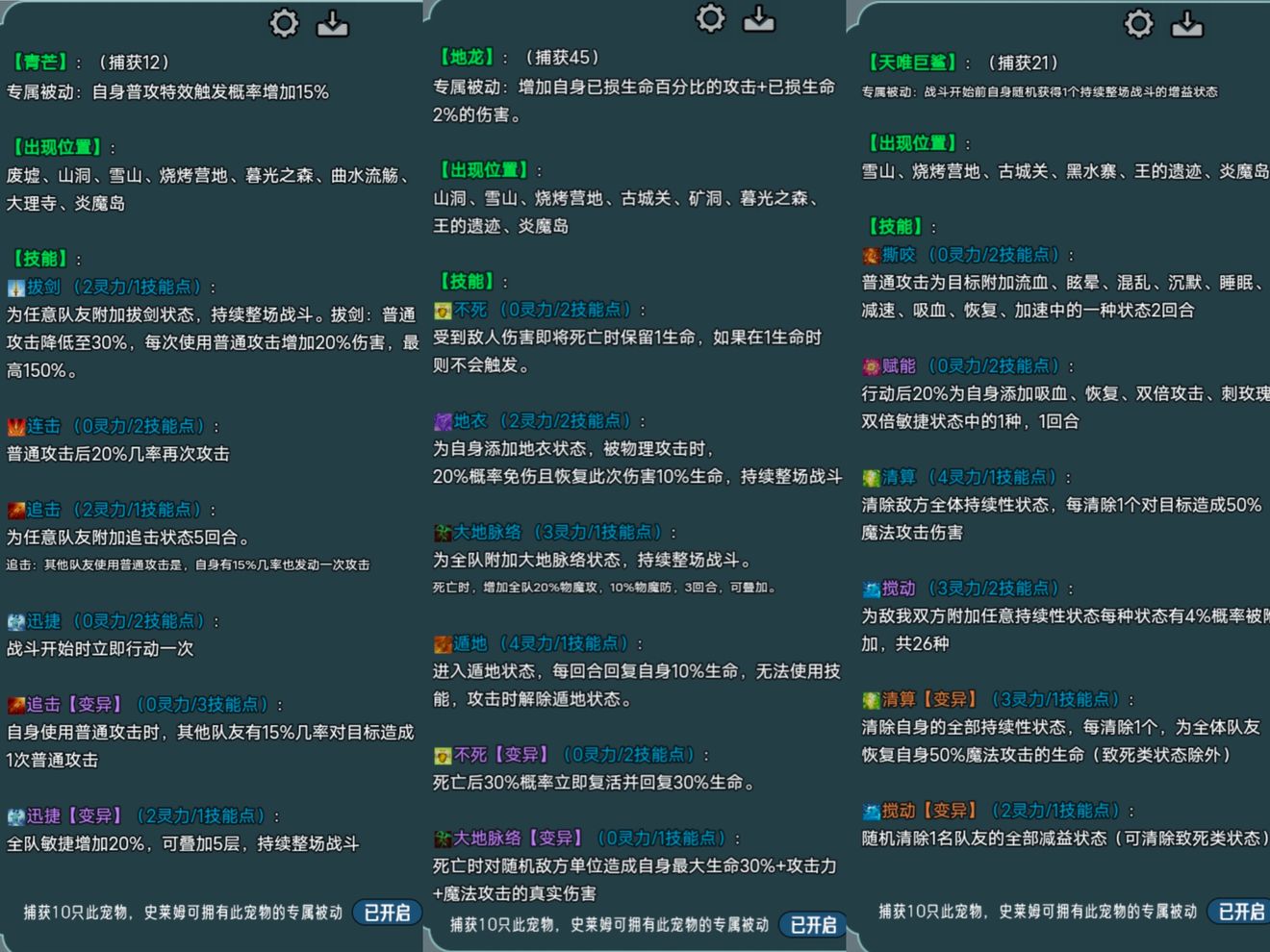The width and height of the screenshot is (1270, 952).
Task: Select the 赋能 skill icon
Action: tap(871, 366)
